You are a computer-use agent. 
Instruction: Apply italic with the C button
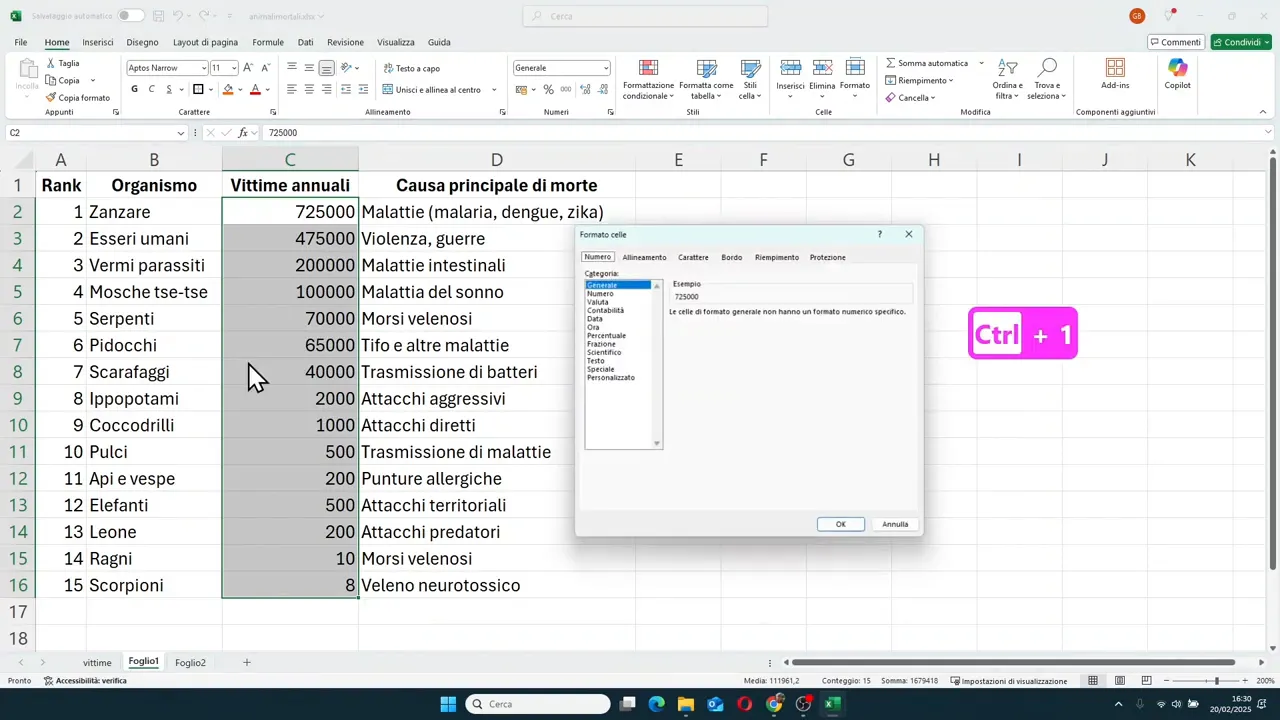point(152,89)
